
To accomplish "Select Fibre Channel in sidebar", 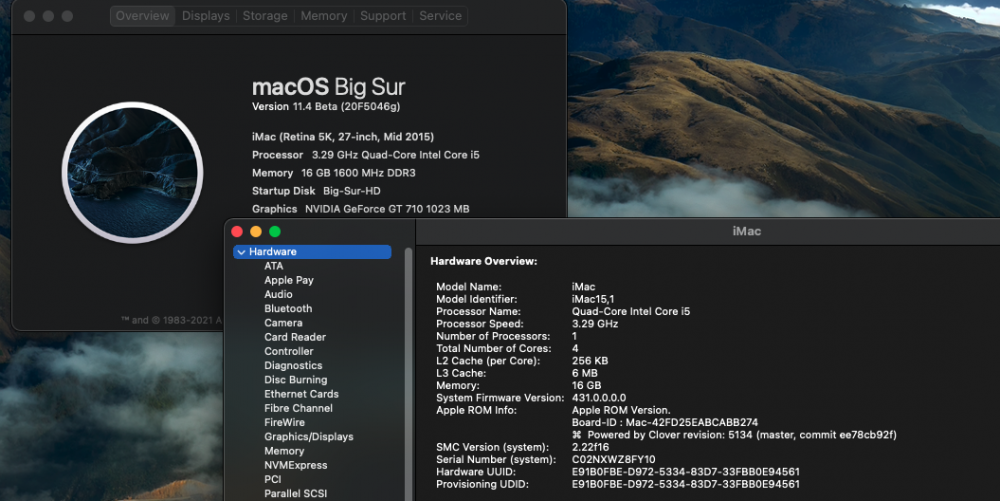I will tap(298, 408).
